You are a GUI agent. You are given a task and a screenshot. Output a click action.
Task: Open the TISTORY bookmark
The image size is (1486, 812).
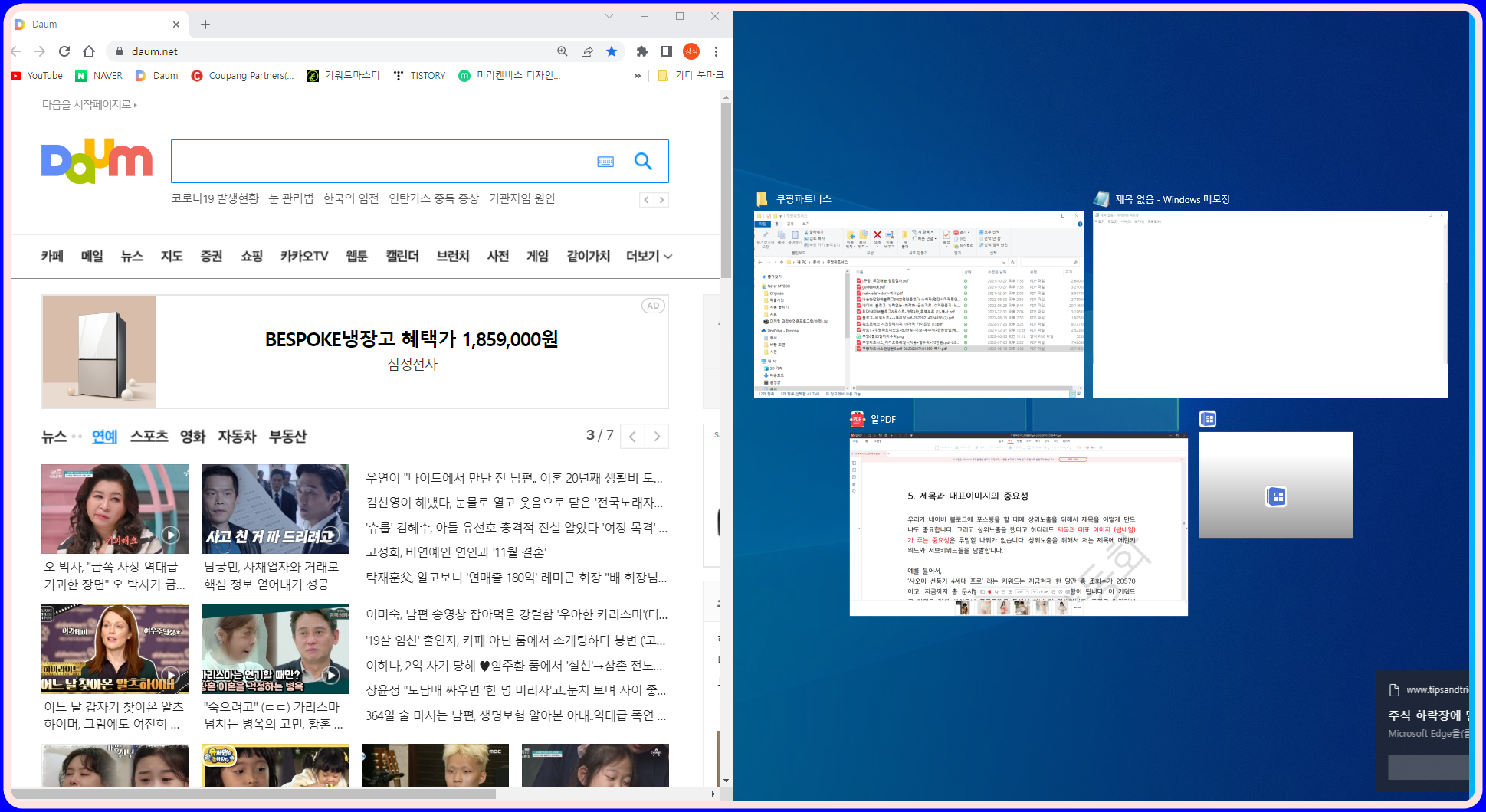[419, 75]
